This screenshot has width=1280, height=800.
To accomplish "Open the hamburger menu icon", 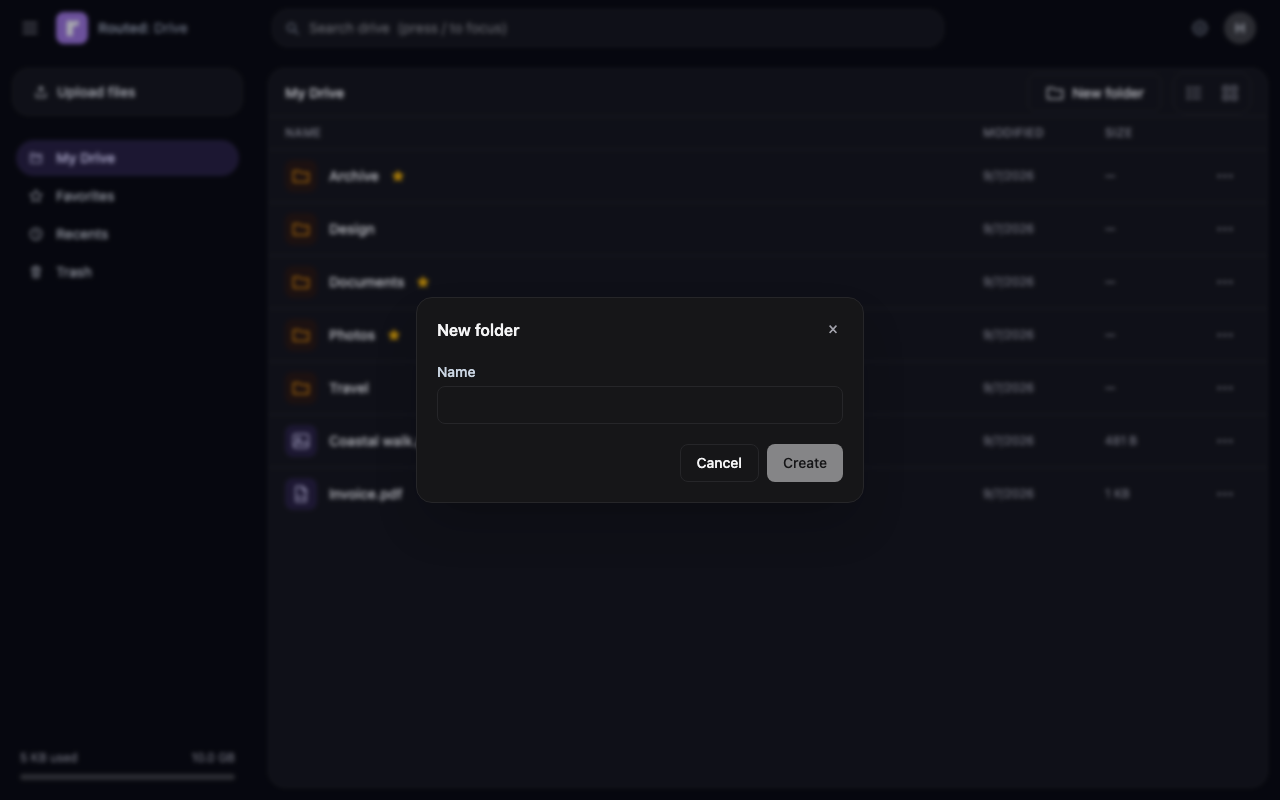I will (x=30, y=28).
